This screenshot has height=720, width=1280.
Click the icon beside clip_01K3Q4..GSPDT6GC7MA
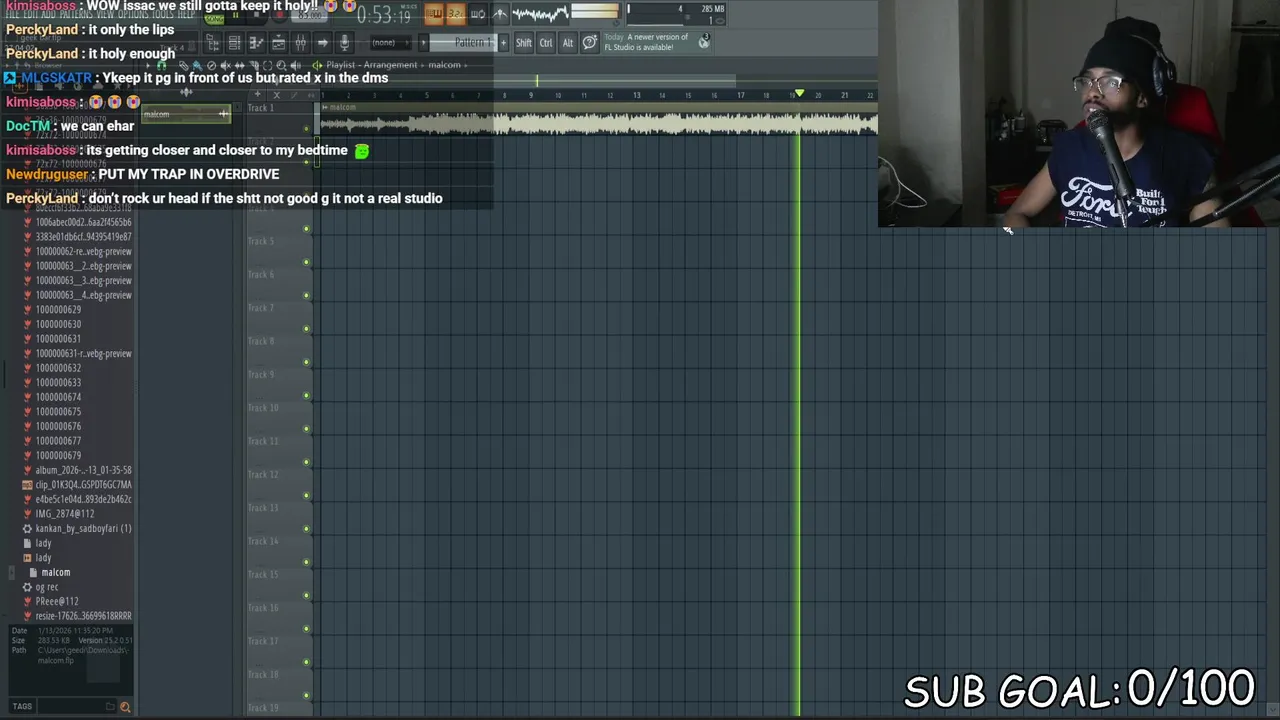pyautogui.click(x=27, y=484)
